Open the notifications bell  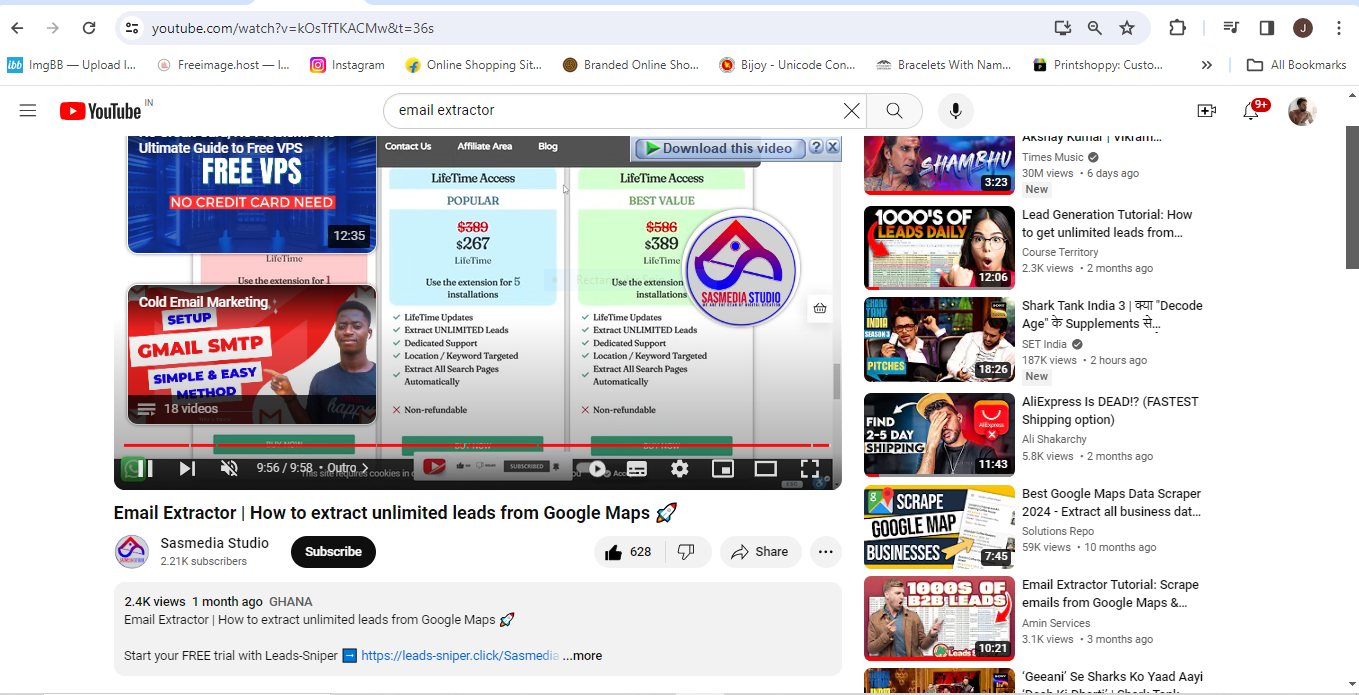1251,111
